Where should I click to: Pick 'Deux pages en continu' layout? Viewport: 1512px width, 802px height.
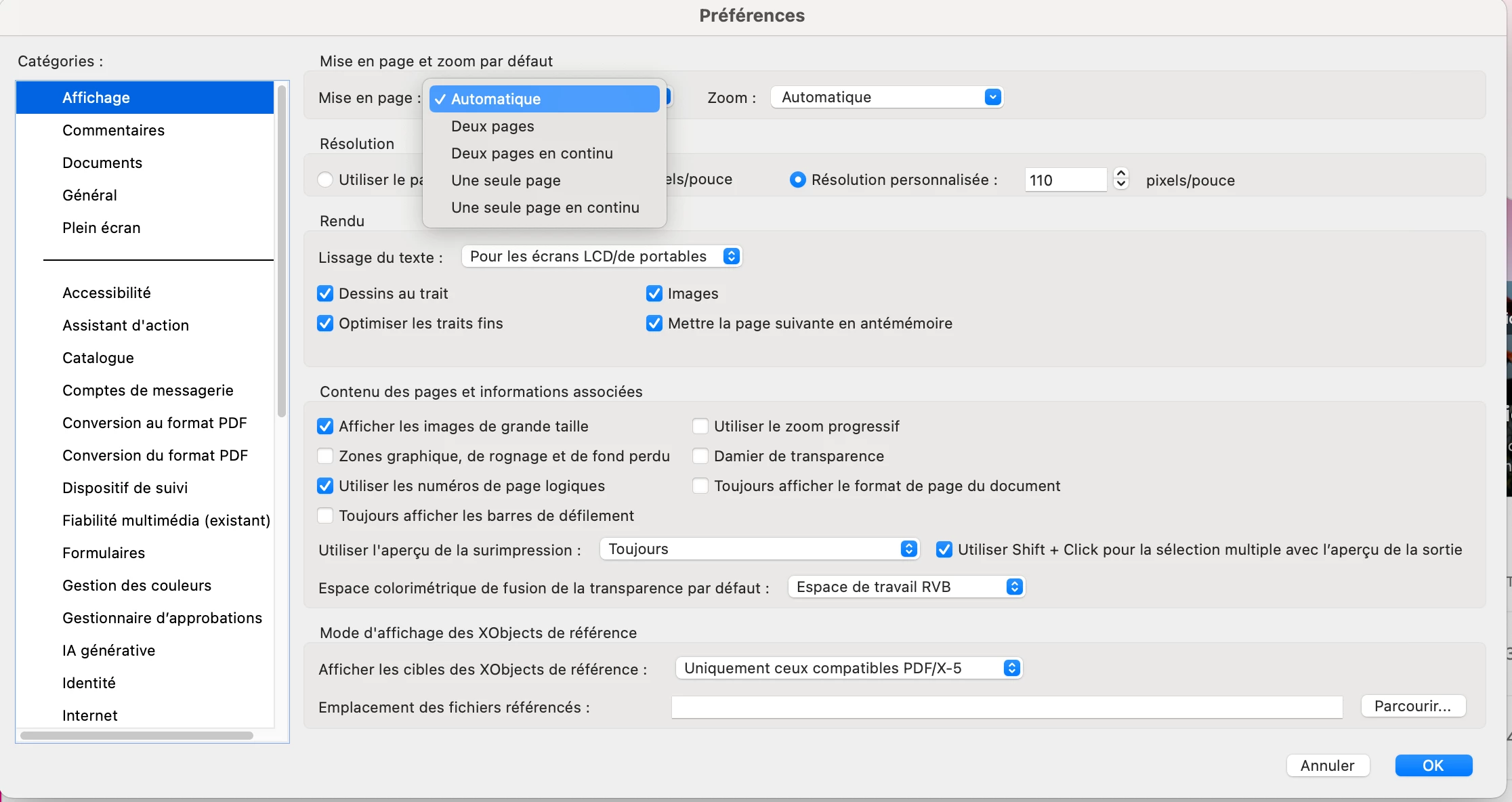click(x=532, y=154)
